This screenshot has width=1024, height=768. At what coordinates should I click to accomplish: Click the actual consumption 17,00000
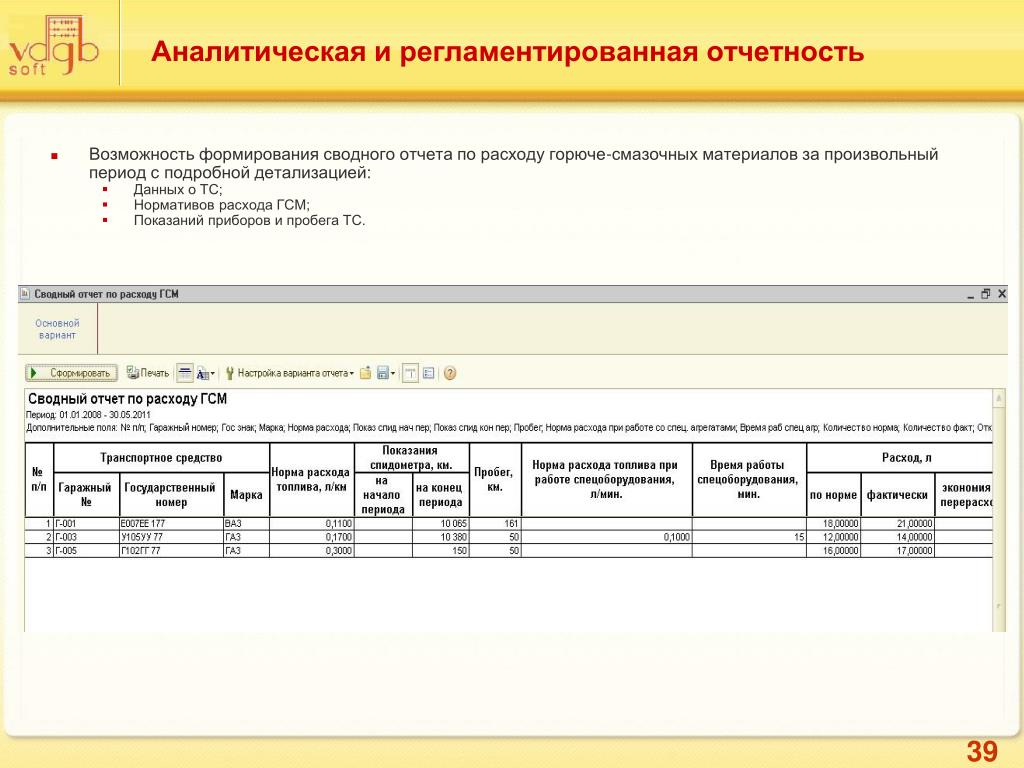point(897,551)
